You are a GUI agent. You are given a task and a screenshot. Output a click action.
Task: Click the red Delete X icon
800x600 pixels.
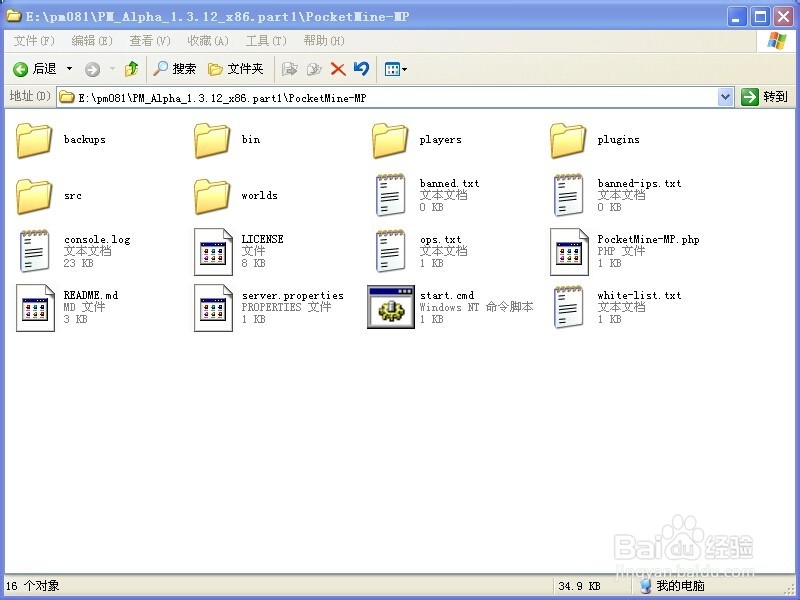(x=338, y=69)
